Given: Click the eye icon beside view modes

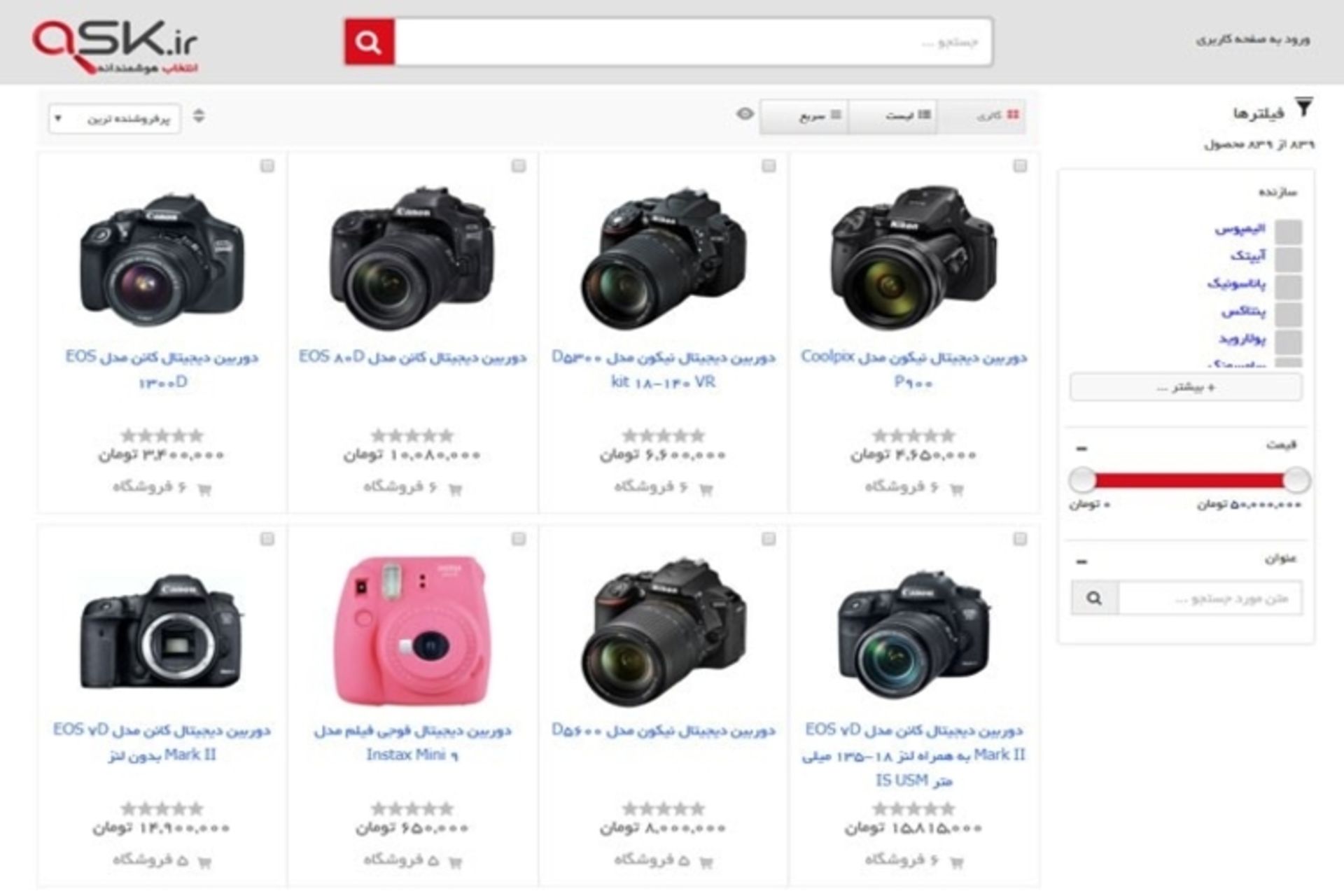Looking at the screenshot, I should point(745,114).
